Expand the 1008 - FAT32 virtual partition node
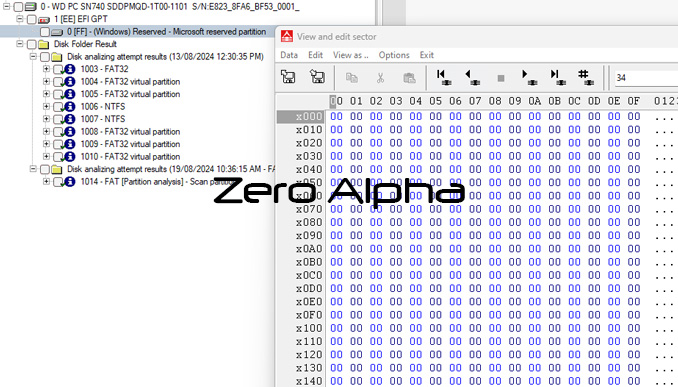Screen dimensions: 678x387 pos(46,131)
